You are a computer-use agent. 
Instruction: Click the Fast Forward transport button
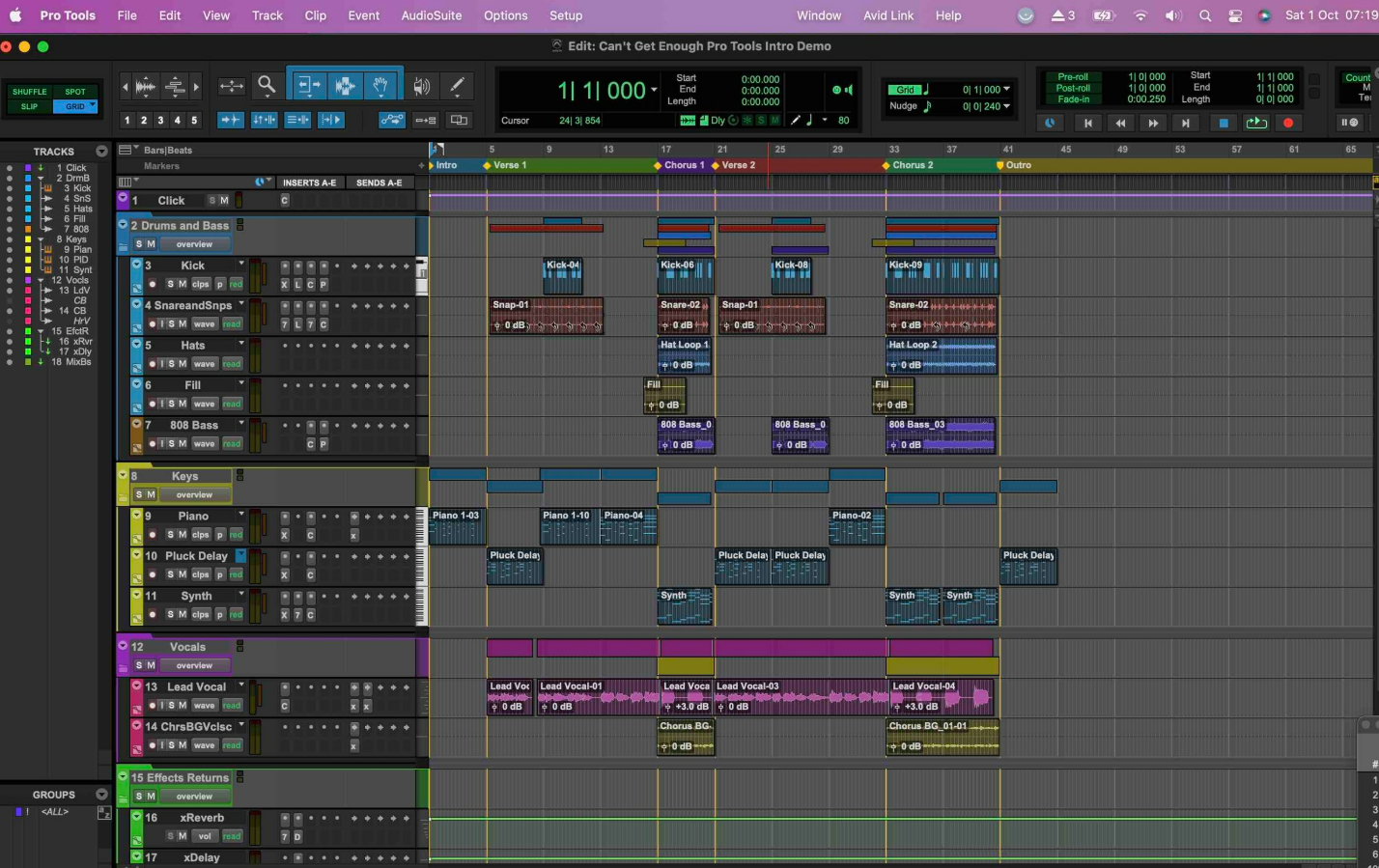1153,123
